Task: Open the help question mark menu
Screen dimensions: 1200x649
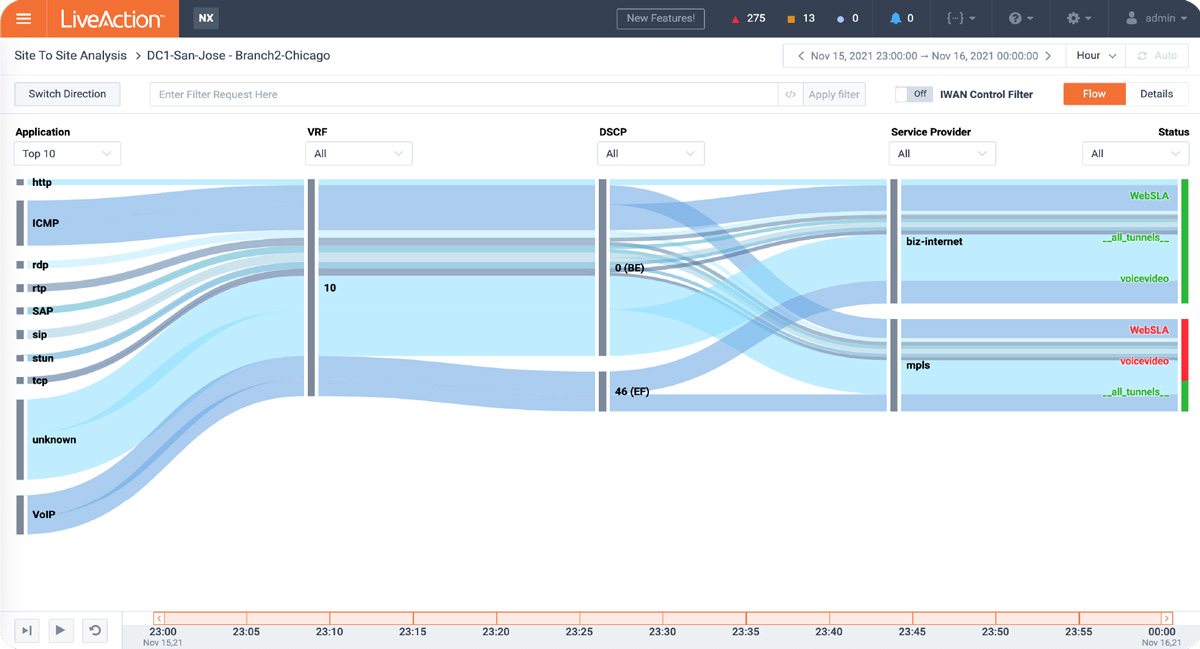Action: (1020, 19)
